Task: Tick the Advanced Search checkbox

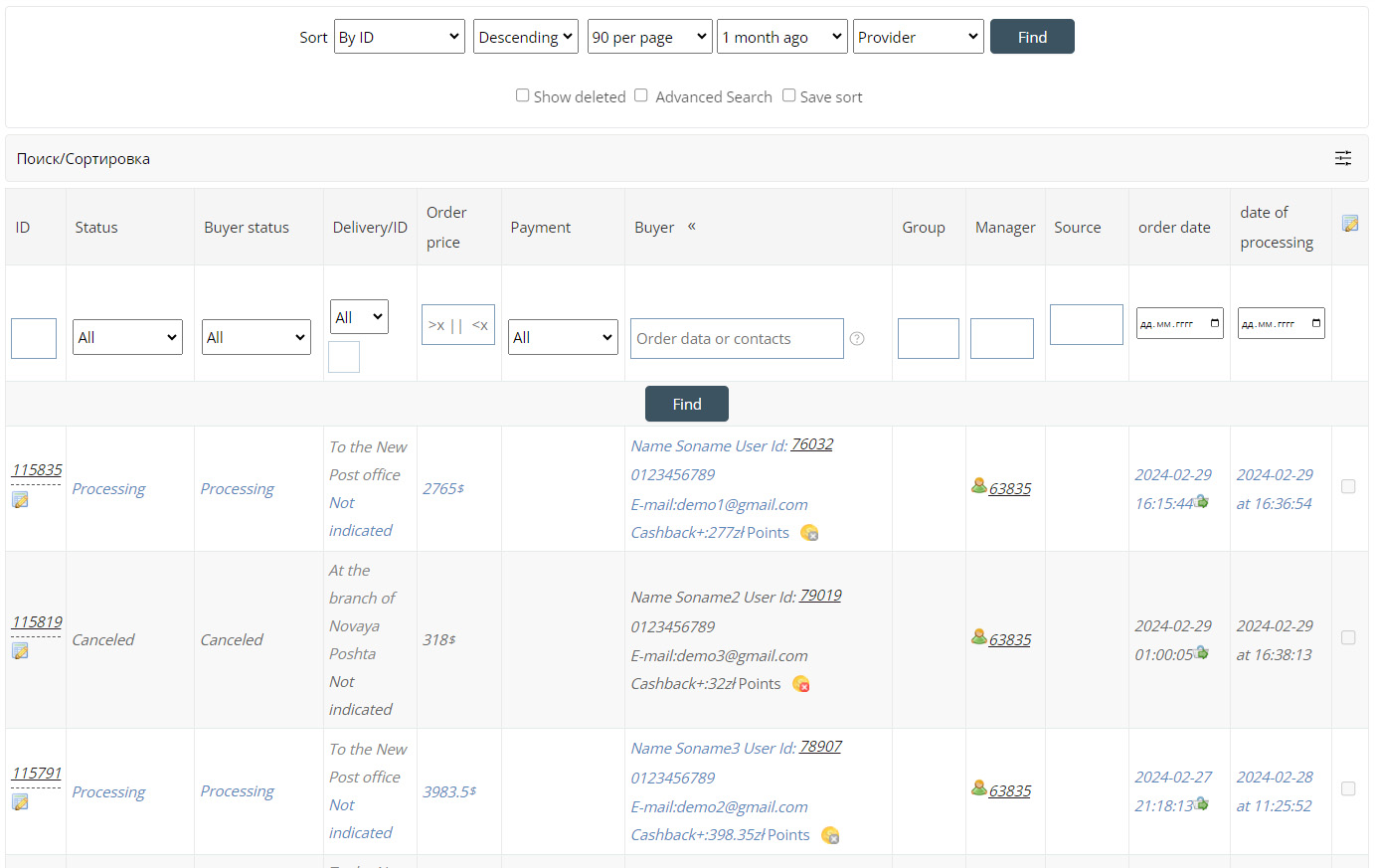Action: click(x=641, y=95)
